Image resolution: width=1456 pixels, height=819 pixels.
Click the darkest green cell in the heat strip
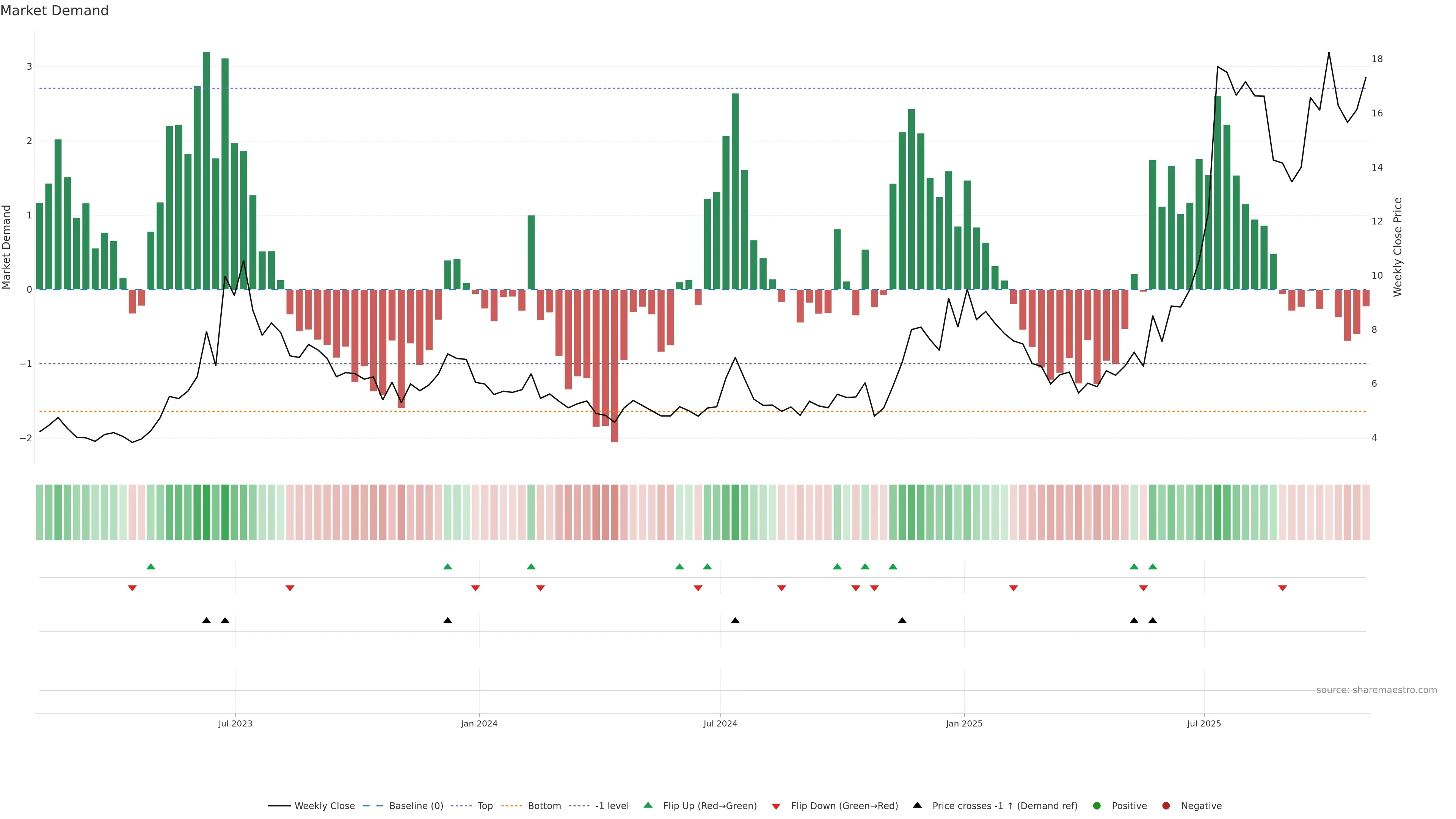click(x=206, y=512)
